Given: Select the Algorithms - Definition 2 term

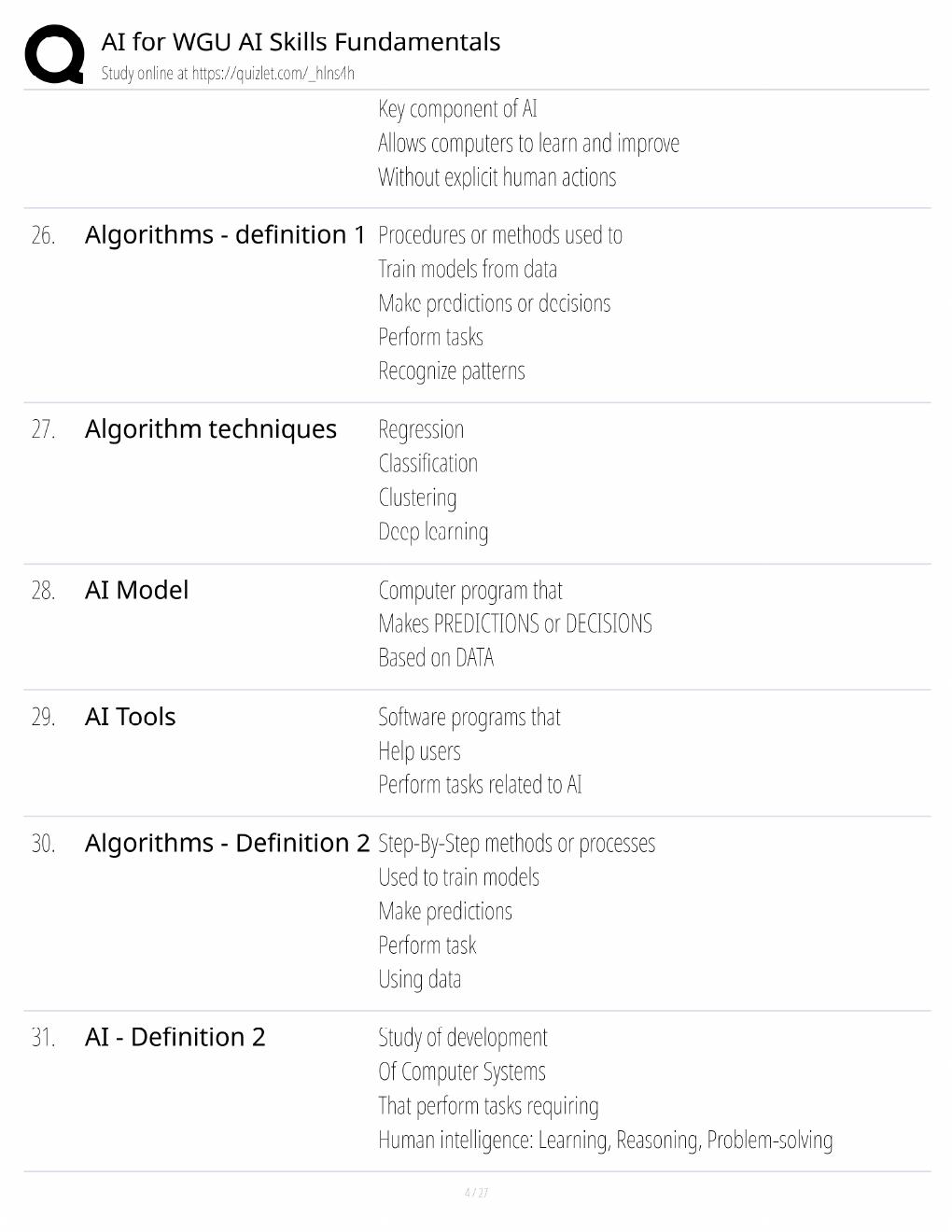Looking at the screenshot, I should [227, 843].
